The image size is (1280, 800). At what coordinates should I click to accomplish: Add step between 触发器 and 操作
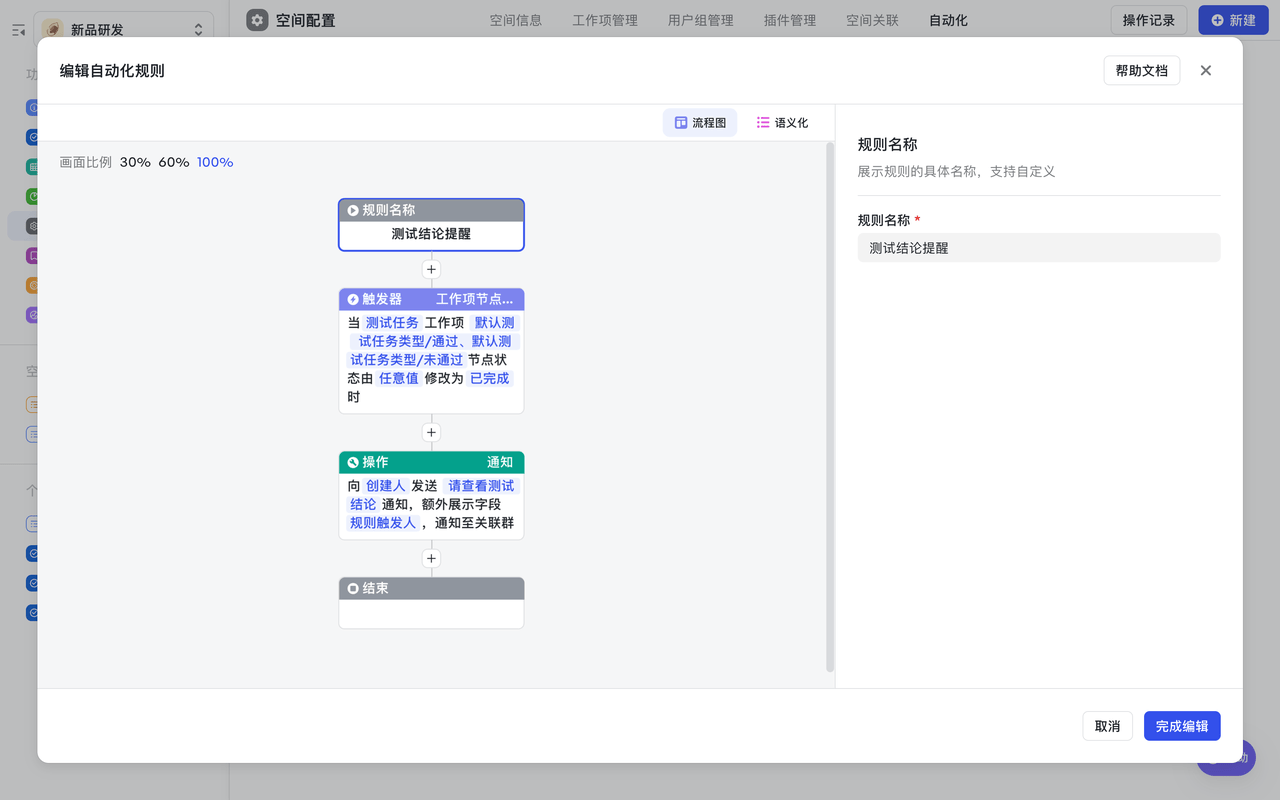click(x=432, y=432)
